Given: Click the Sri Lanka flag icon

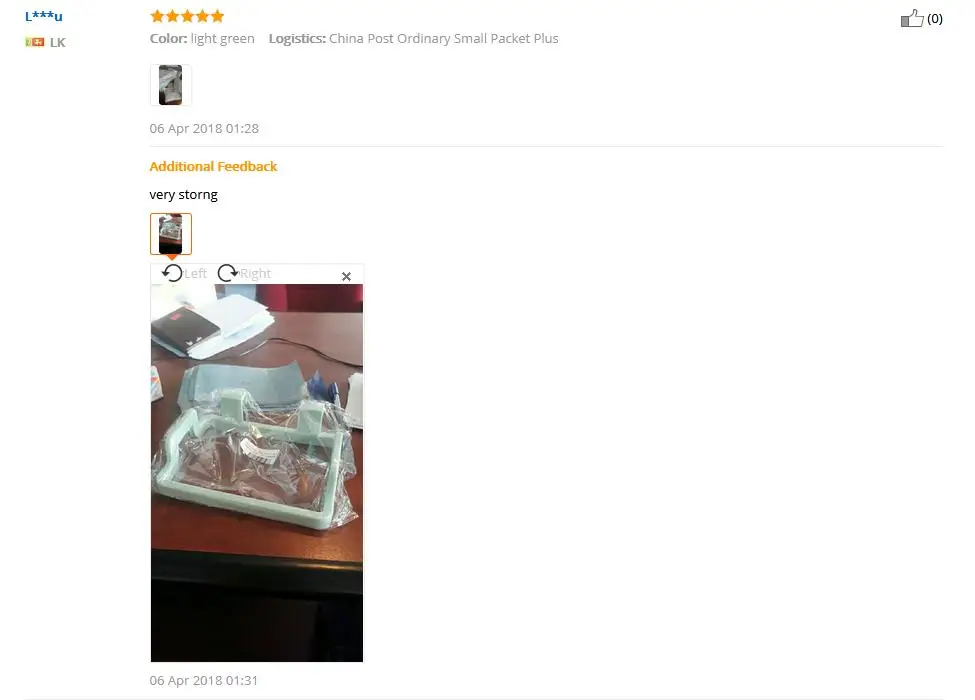Looking at the screenshot, I should pos(35,42).
